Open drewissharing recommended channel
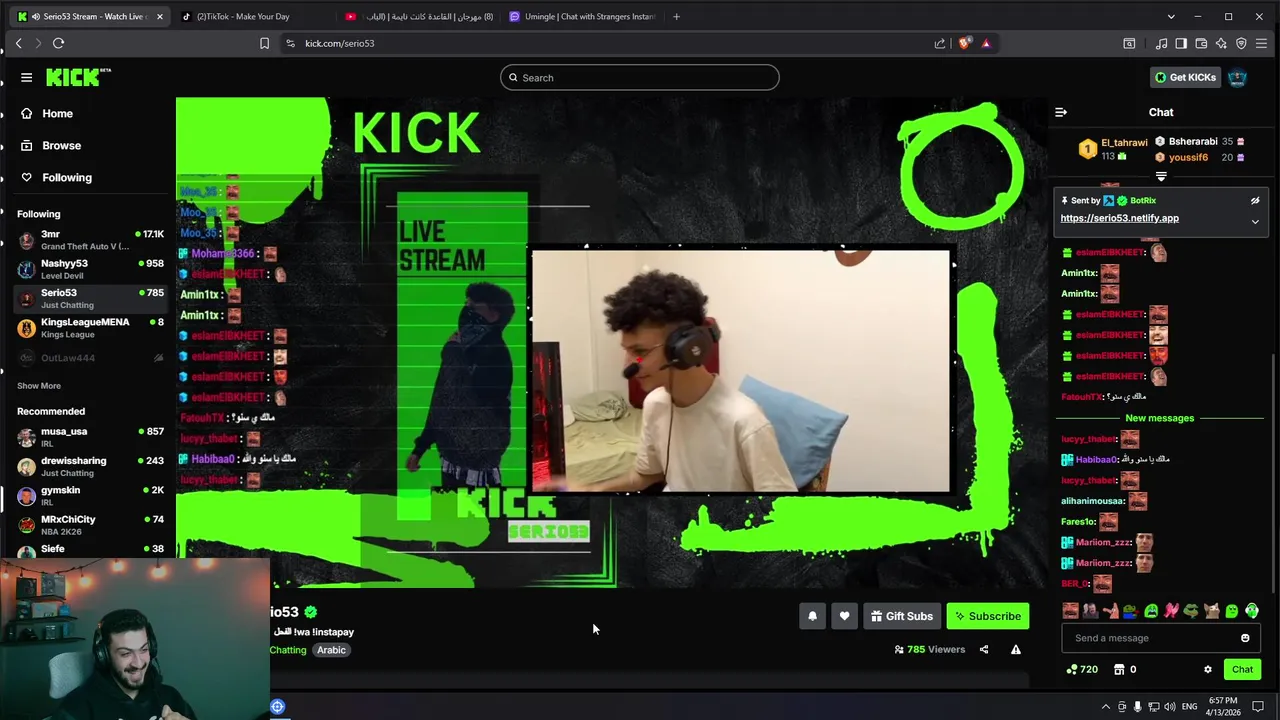This screenshot has width=1280, height=720. click(90, 466)
